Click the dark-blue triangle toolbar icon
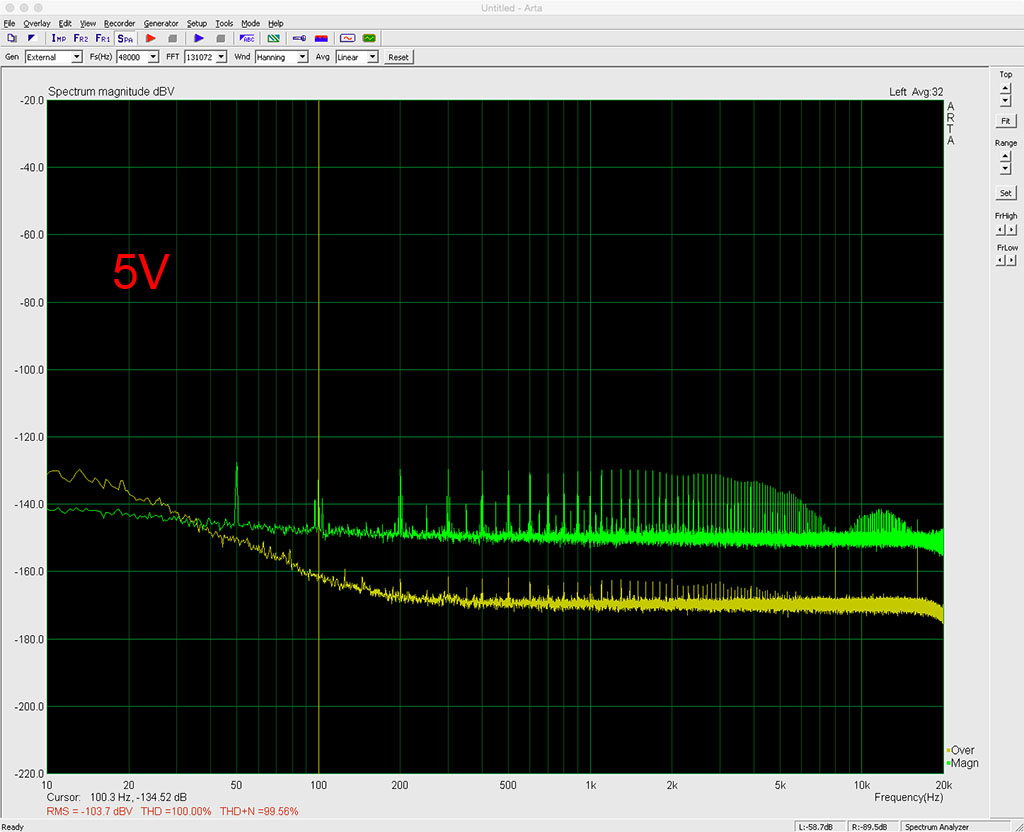 pyautogui.click(x=31, y=39)
